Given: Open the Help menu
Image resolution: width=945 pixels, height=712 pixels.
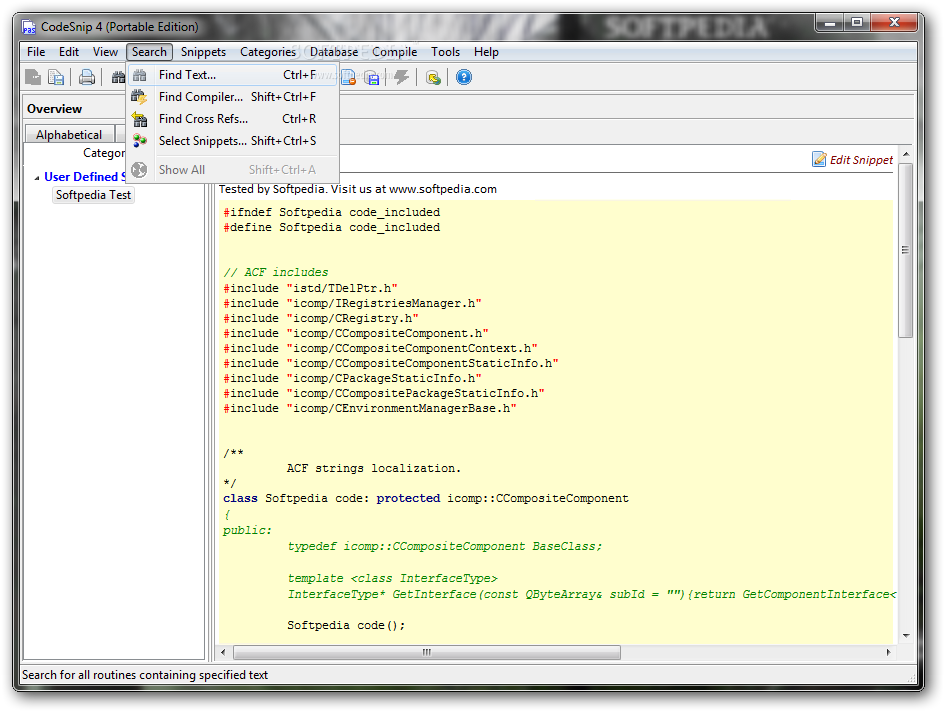Looking at the screenshot, I should click(x=486, y=52).
